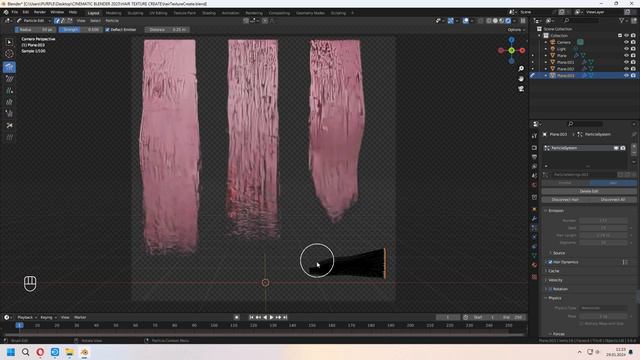Viewport: 640px width, 360px height.
Task: Click the emission Hair Length field
Action: [x=603, y=236]
